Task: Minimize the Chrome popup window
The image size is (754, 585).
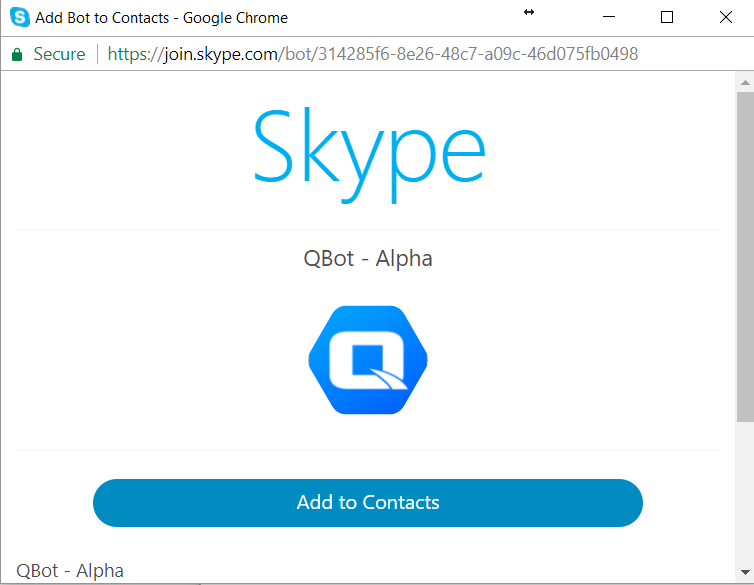Action: 611,17
